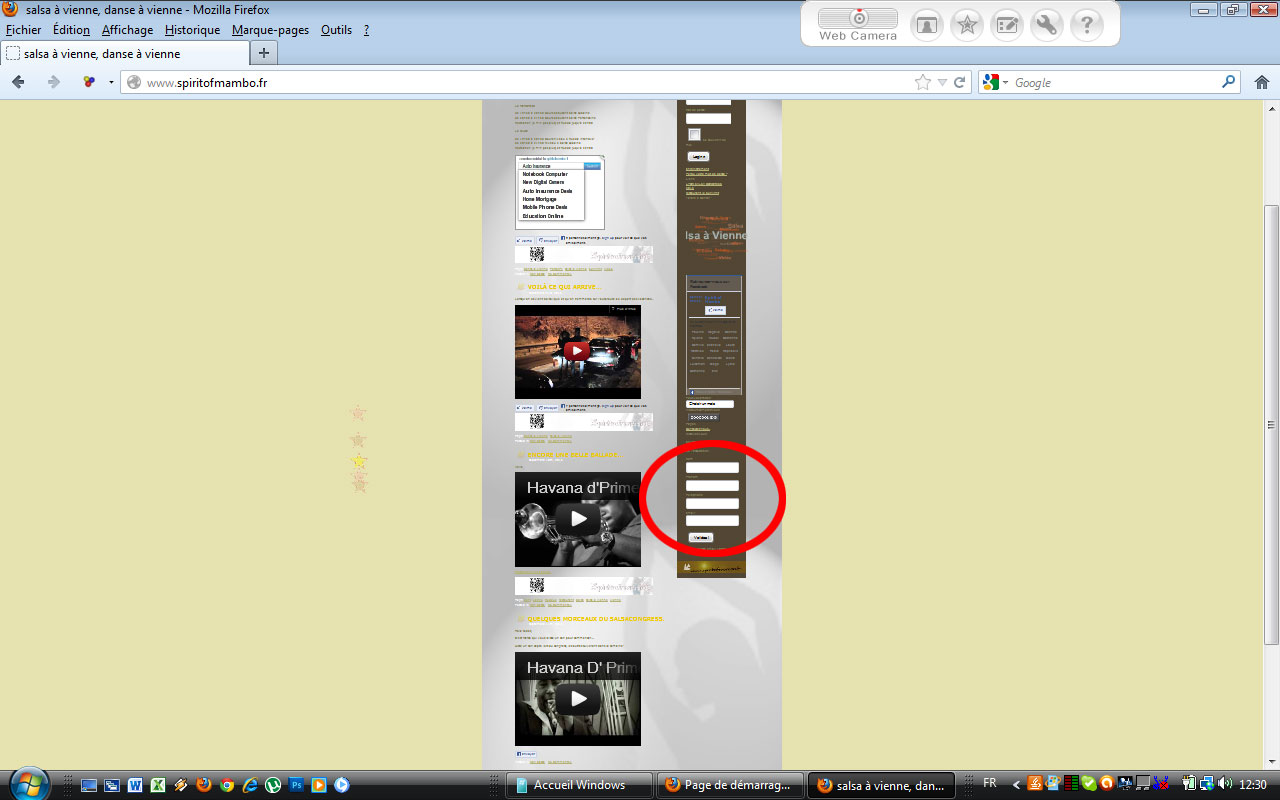
Task: Click the URL address bar field
Action: click(x=520, y=83)
